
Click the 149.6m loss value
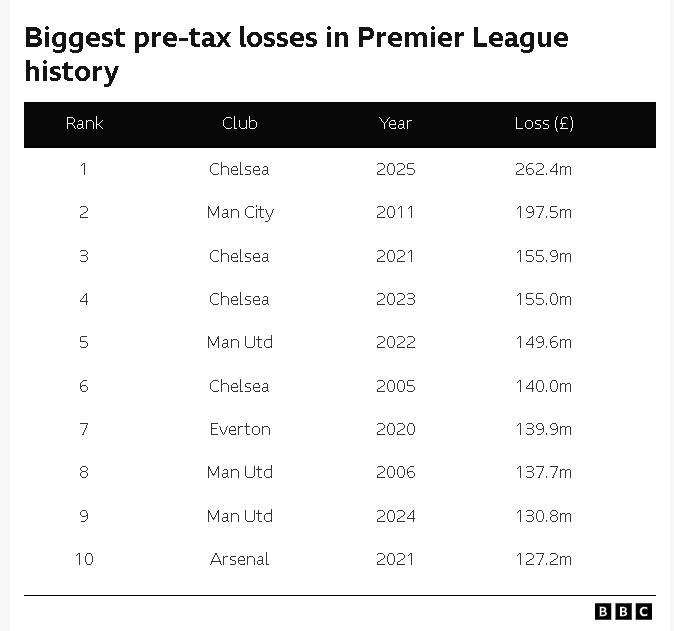pyautogui.click(x=543, y=342)
